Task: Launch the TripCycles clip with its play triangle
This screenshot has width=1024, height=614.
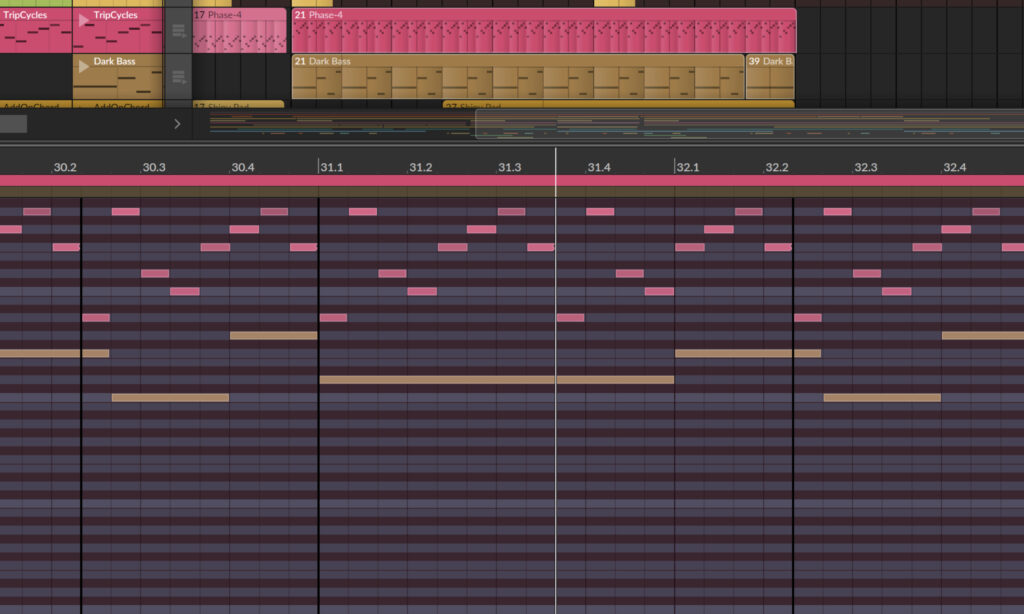Action: [x=84, y=20]
